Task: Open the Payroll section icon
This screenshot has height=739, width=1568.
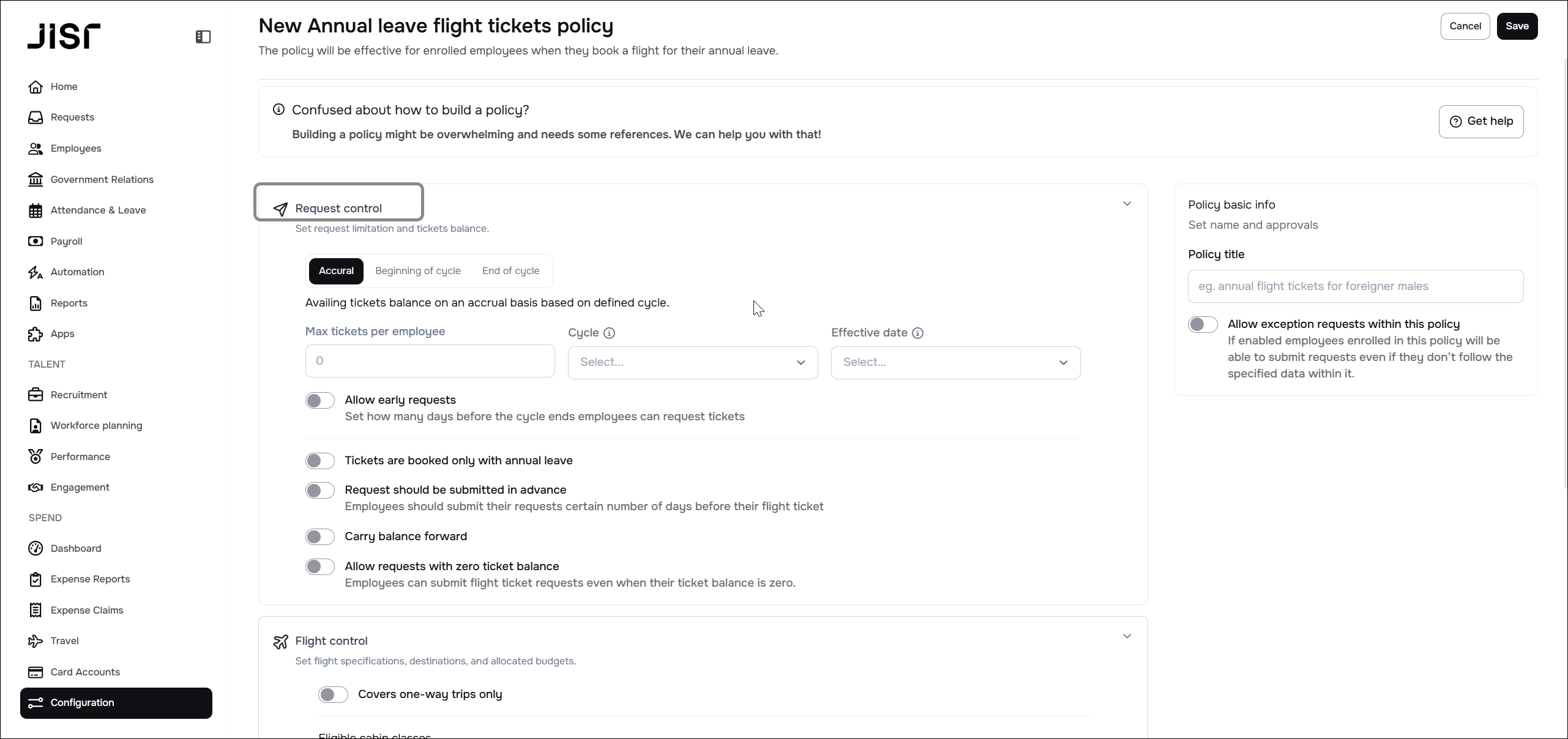Action: click(35, 241)
